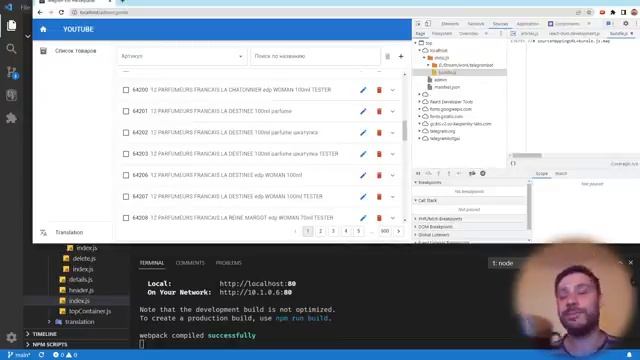Click the home icon in the YOUTUBE header
Image resolution: width=640 pixels, height=360 pixels.
pos(43,29)
